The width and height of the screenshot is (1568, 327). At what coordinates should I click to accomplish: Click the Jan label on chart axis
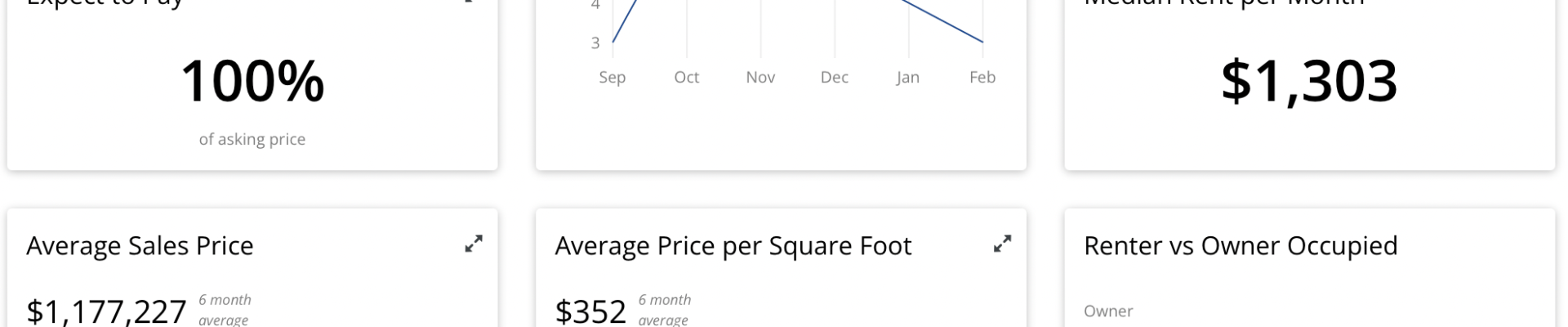tap(908, 77)
